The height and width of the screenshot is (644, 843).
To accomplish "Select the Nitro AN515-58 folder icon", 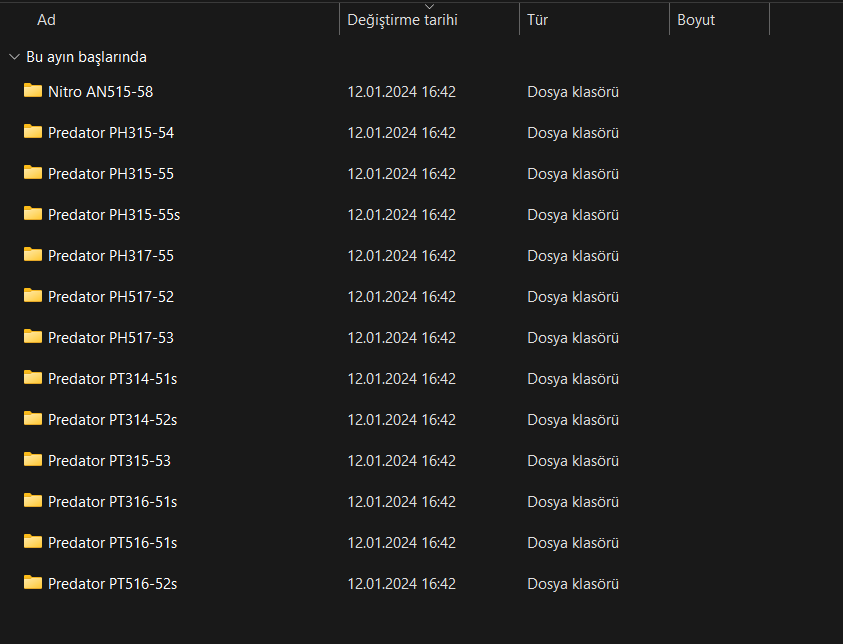I will [33, 90].
